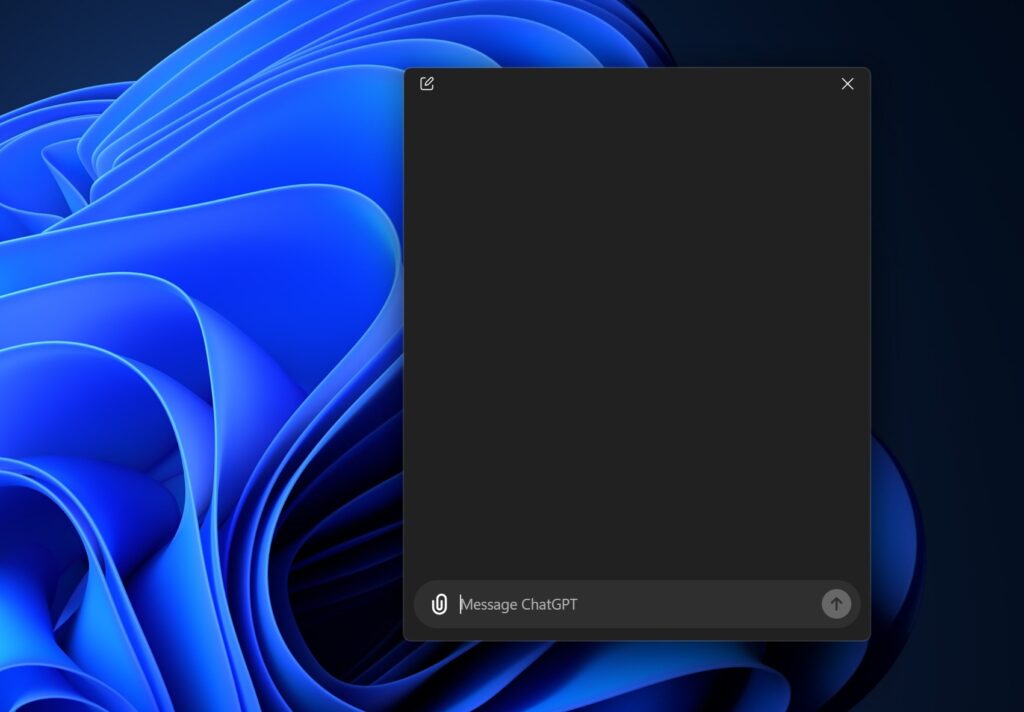Close the ChatGPT companion window
The width and height of the screenshot is (1024, 712).
847,84
